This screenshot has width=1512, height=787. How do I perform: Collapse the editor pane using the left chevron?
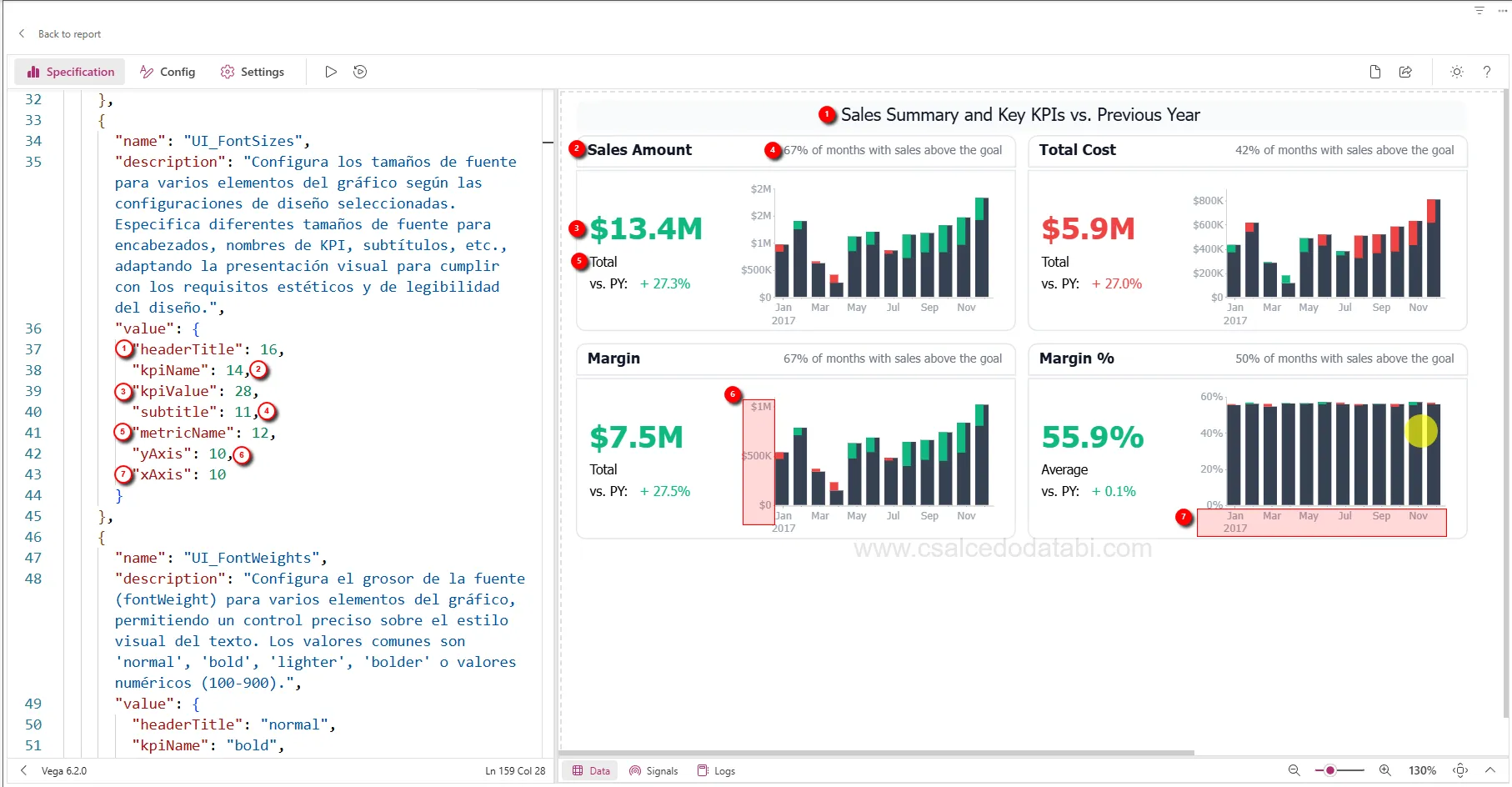point(23,770)
